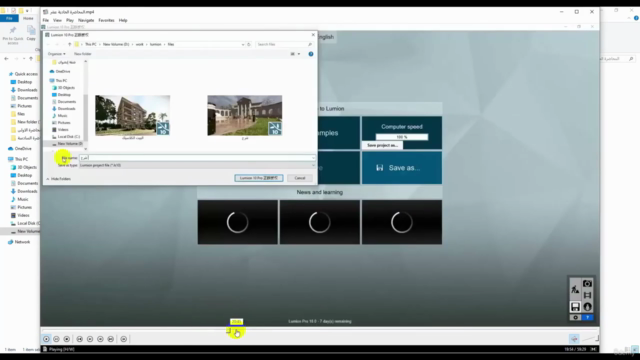Click Cancel in save dialog
640x360 pixels.
(x=300, y=178)
